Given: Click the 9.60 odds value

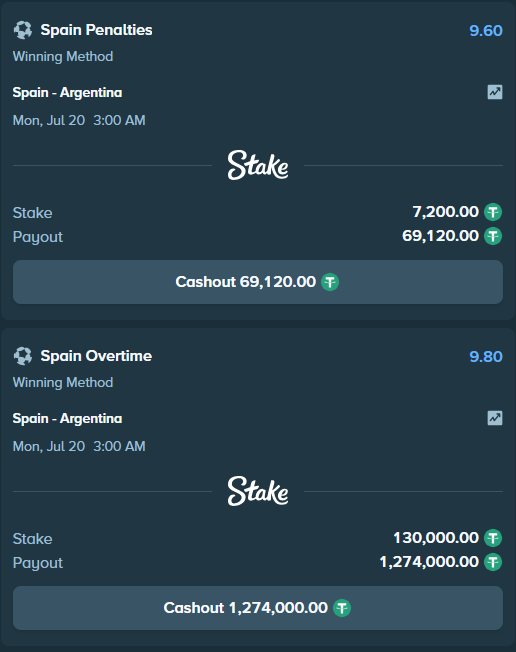Looking at the screenshot, I should coord(486,30).
